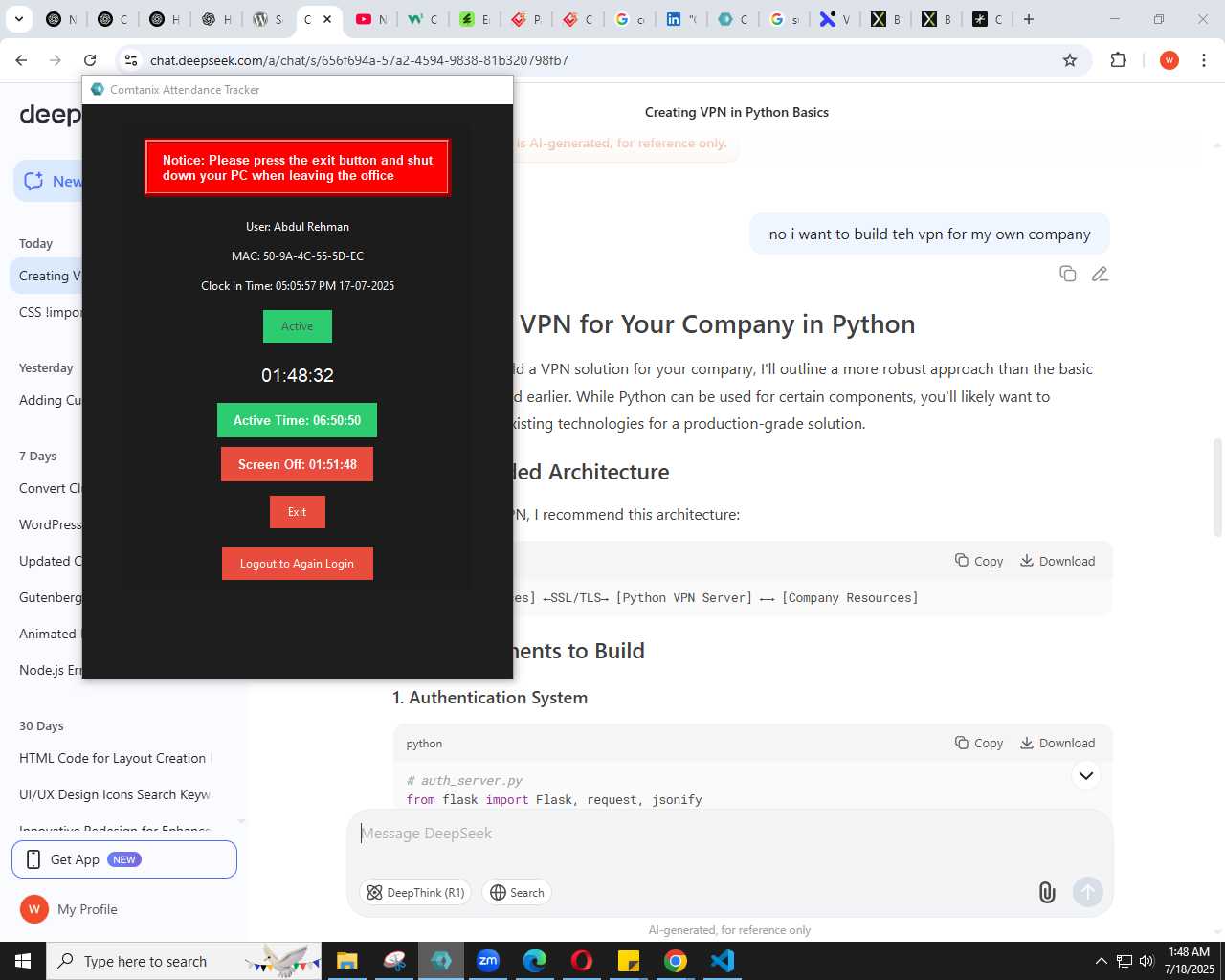Click the Get App button
The height and width of the screenshot is (980, 1225).
pyautogui.click(x=124, y=859)
